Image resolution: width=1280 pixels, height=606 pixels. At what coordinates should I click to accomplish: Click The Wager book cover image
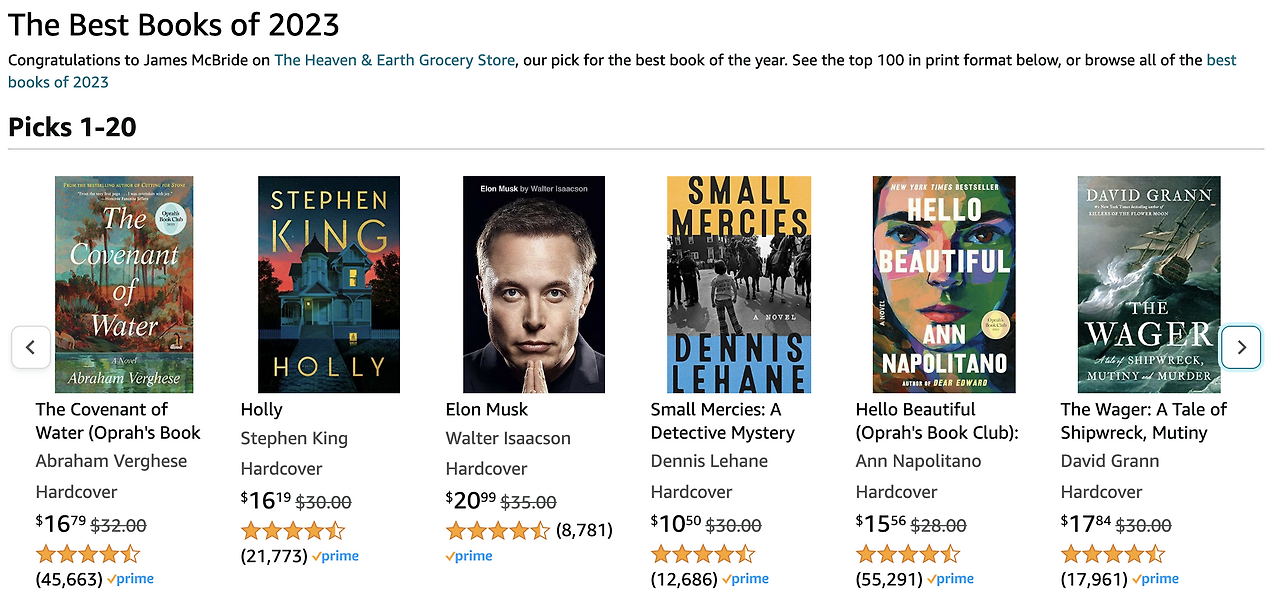click(x=1148, y=284)
